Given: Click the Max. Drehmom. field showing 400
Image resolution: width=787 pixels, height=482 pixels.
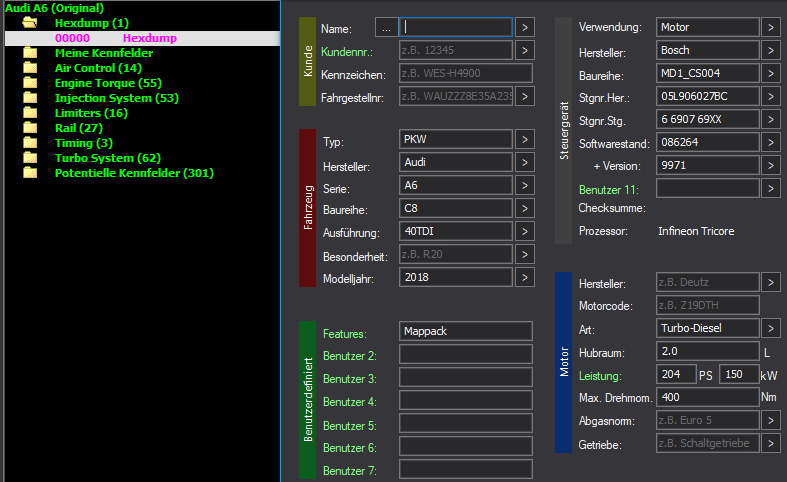Looking at the screenshot, I should 708,397.
